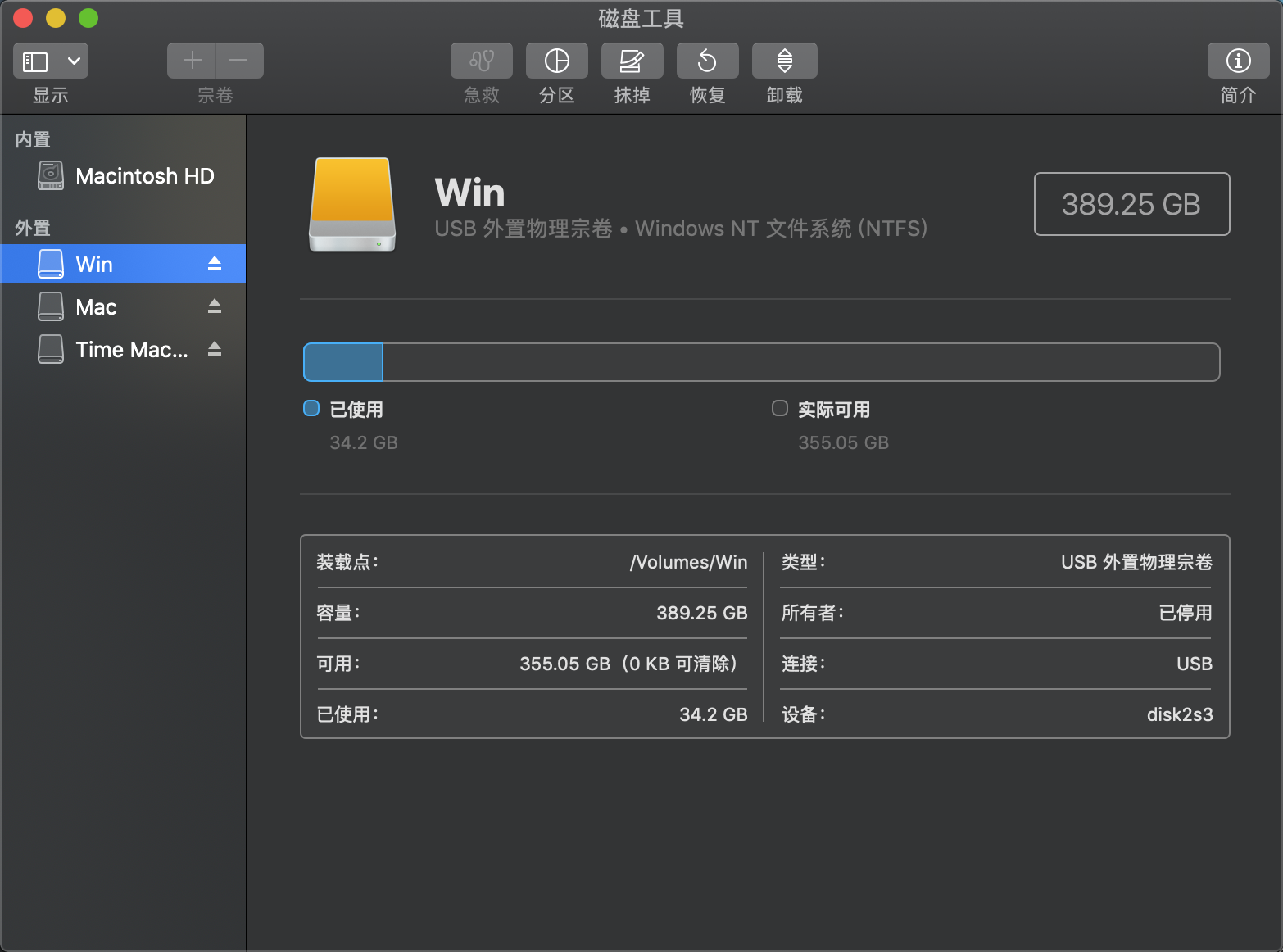Eject the Win volume

[x=215, y=264]
